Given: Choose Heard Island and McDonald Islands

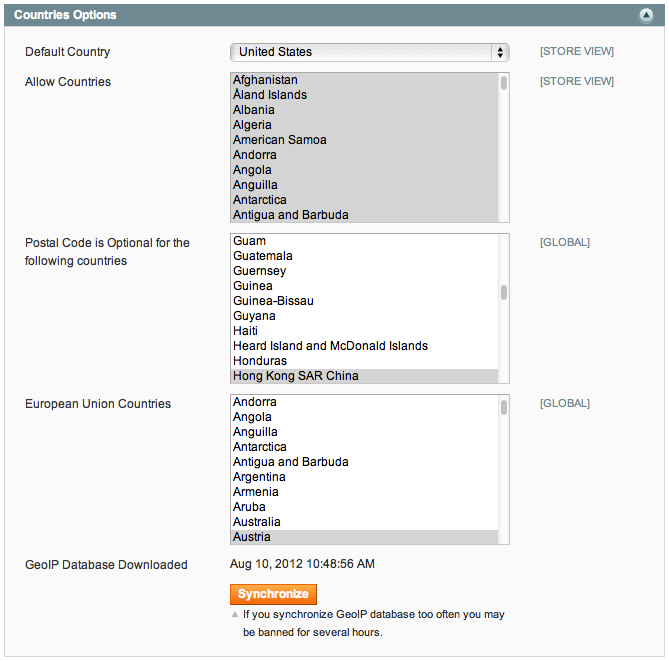Looking at the screenshot, I should coord(330,346).
